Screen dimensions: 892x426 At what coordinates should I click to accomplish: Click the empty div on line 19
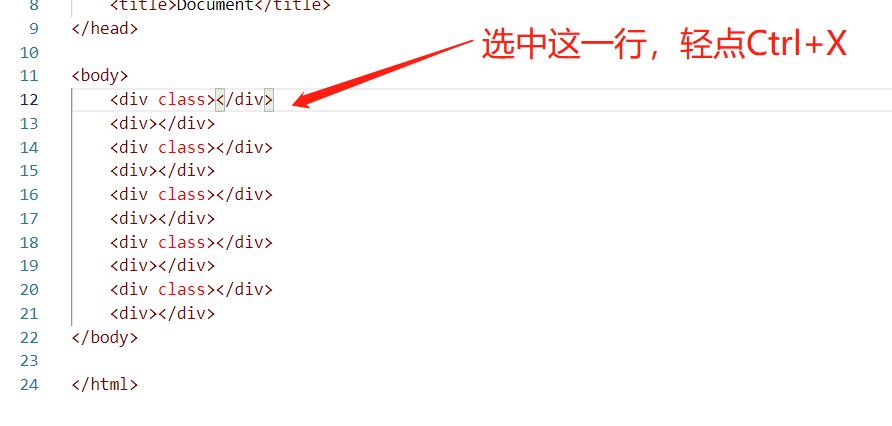[163, 266]
